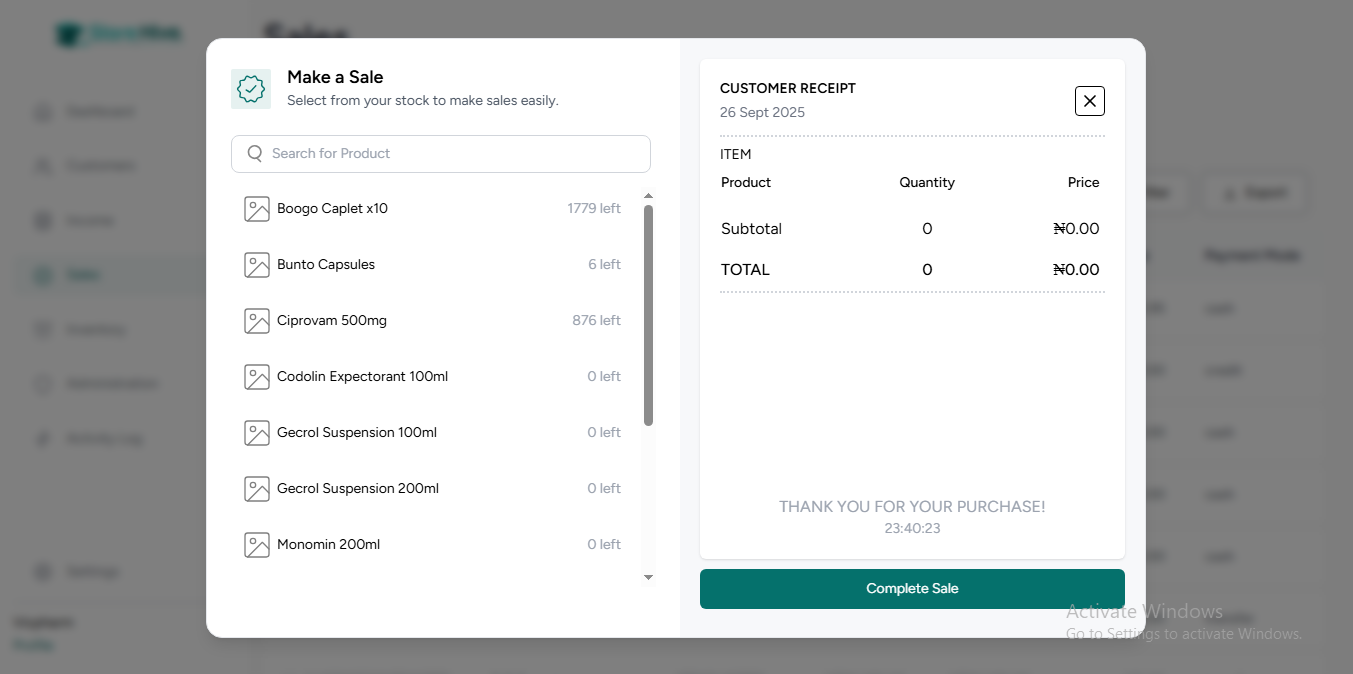The height and width of the screenshot is (674, 1353).
Task: Click the product list scrollbar down arrow
Action: pyautogui.click(x=648, y=577)
